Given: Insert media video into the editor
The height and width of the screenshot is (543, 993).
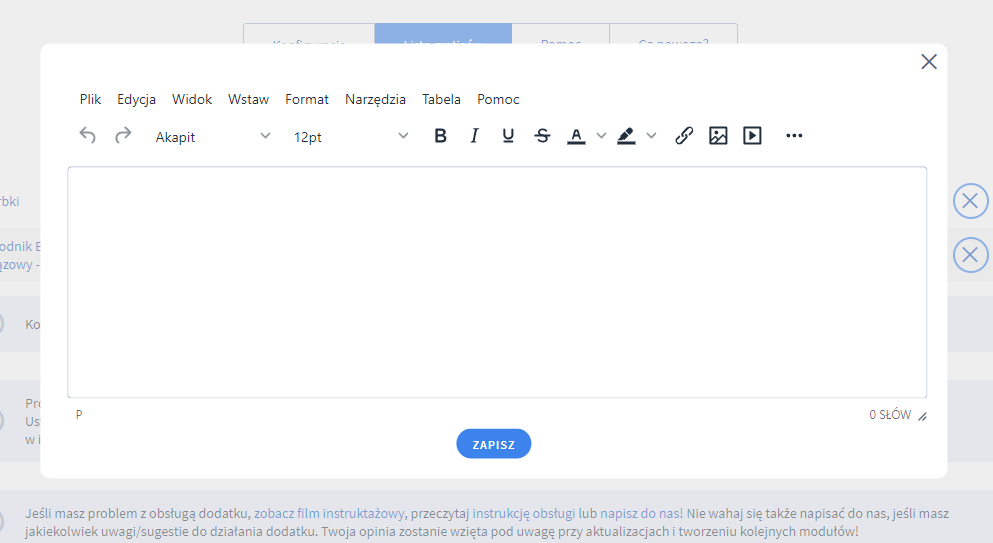Looking at the screenshot, I should [x=752, y=136].
